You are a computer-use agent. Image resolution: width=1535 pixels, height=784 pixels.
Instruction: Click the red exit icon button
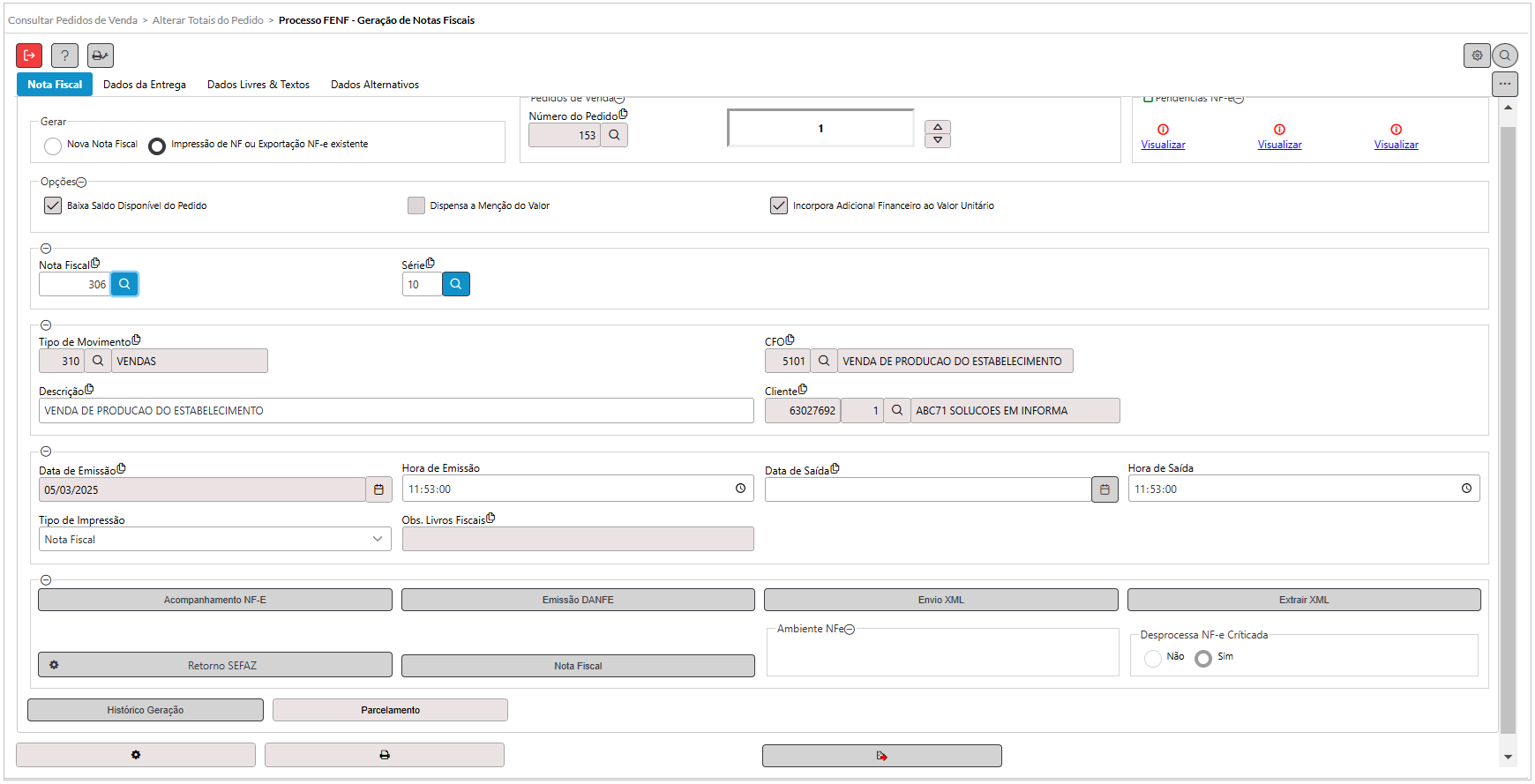point(29,56)
